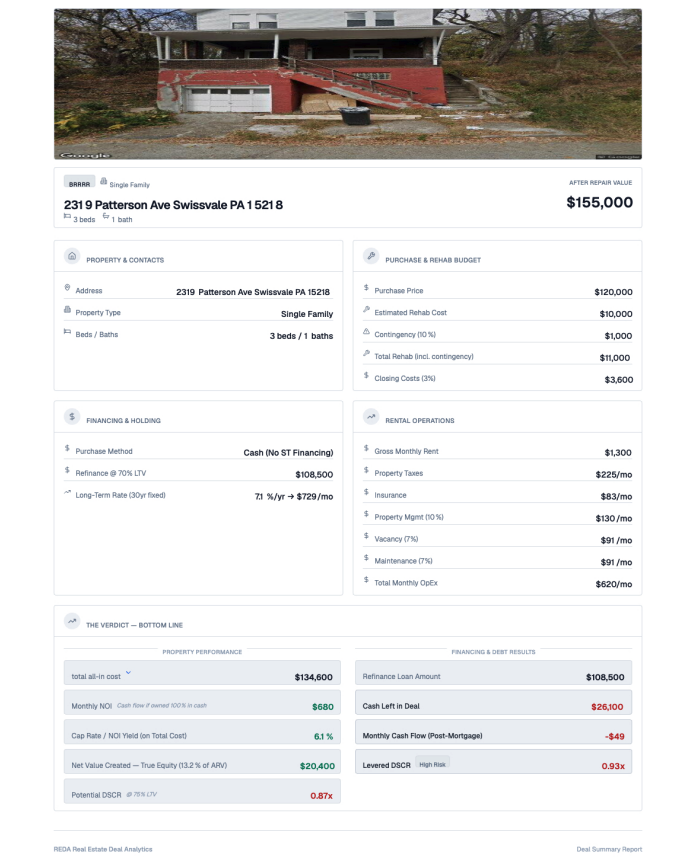Click the 3 beds / 1 baths value
674x866 pixels.
tap(301, 336)
